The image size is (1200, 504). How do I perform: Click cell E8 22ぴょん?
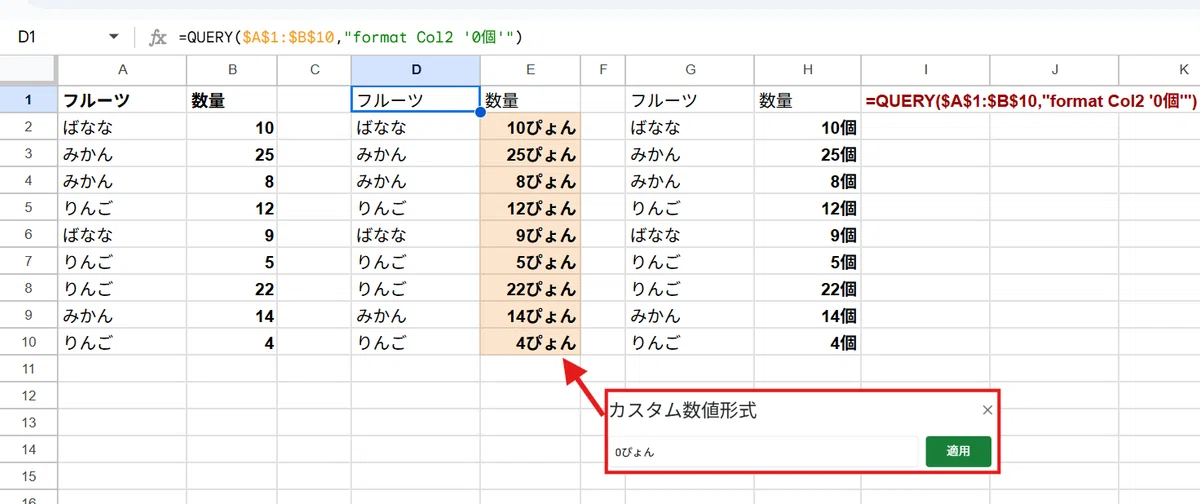click(530, 289)
